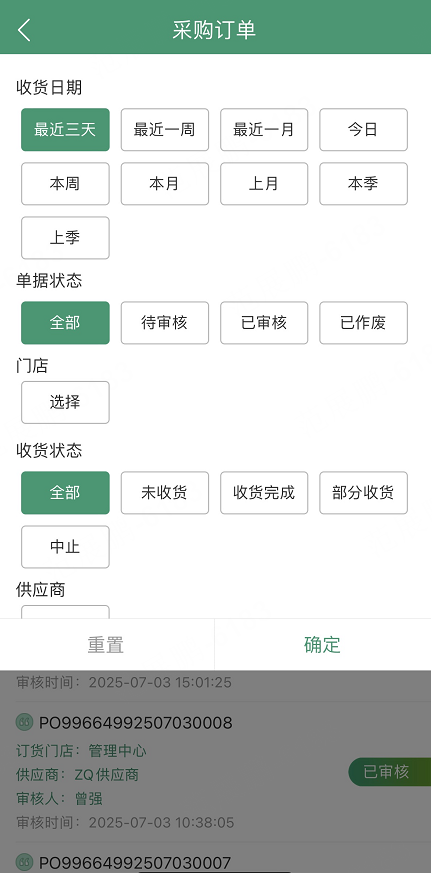Choose 上月 date range
This screenshot has height=873, width=432.
click(264, 184)
